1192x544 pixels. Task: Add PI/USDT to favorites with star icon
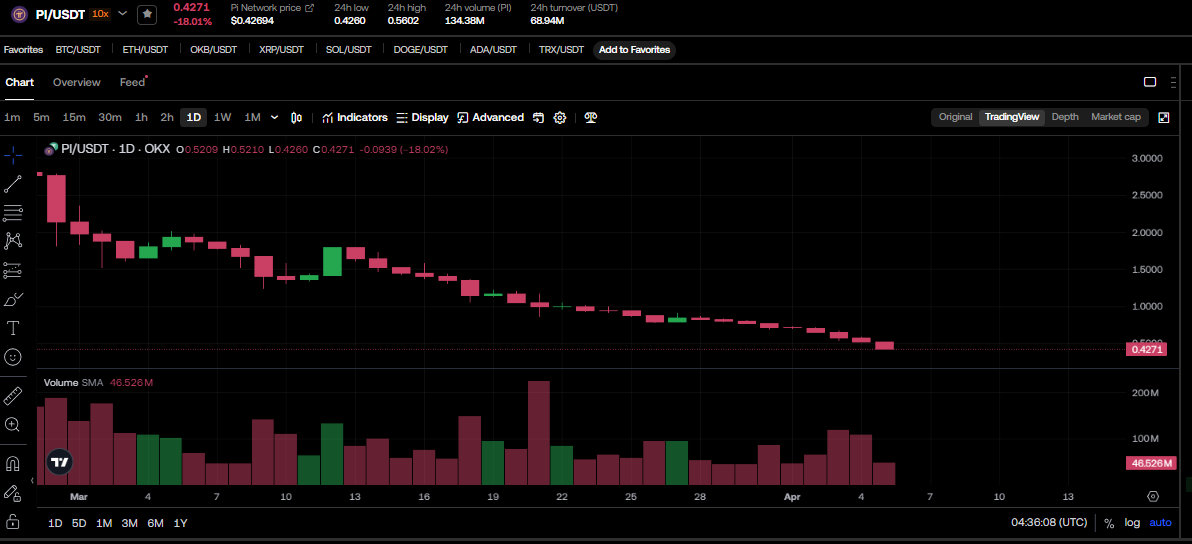click(x=147, y=14)
